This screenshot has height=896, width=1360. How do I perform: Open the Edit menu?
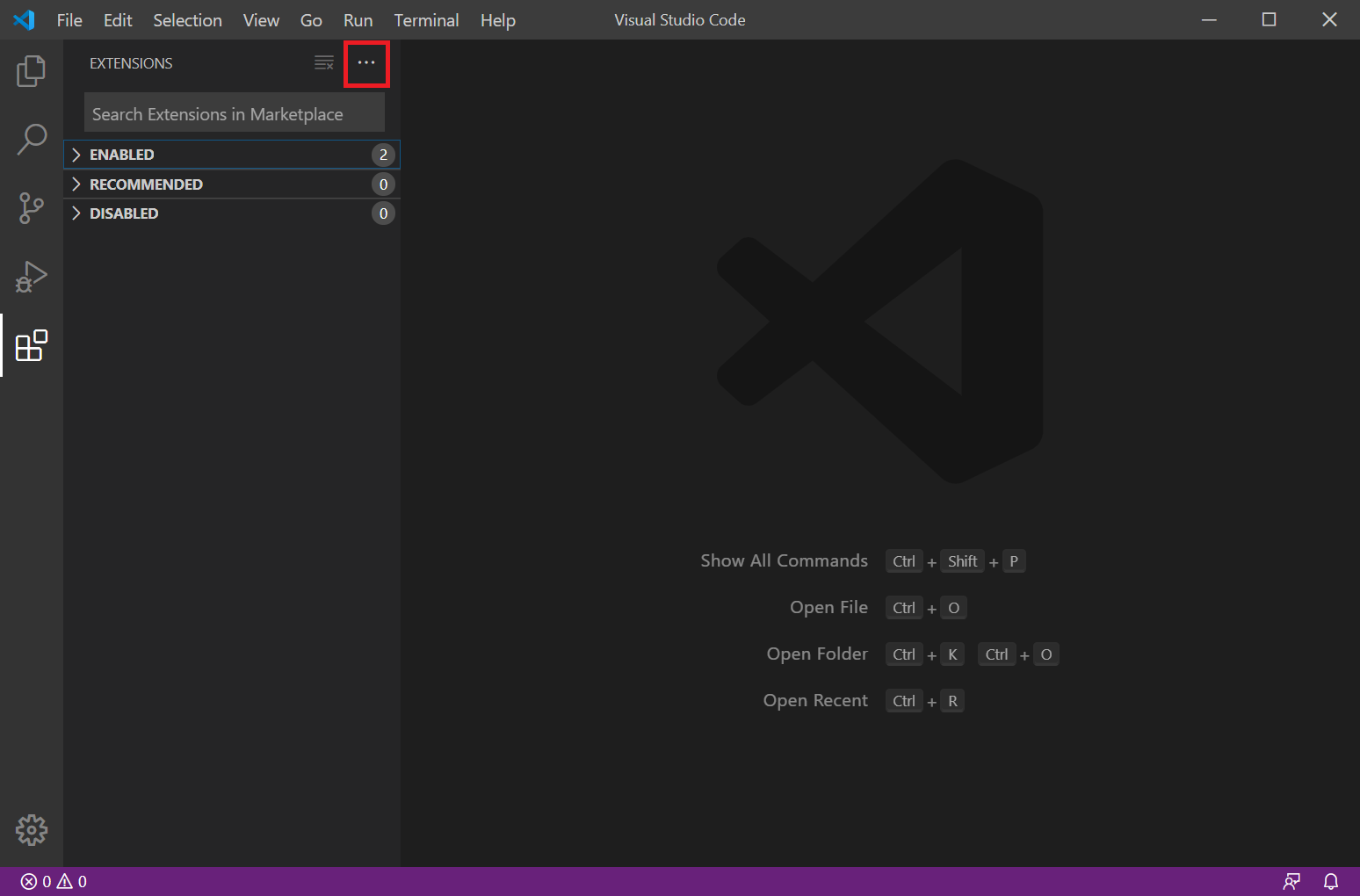click(x=118, y=20)
